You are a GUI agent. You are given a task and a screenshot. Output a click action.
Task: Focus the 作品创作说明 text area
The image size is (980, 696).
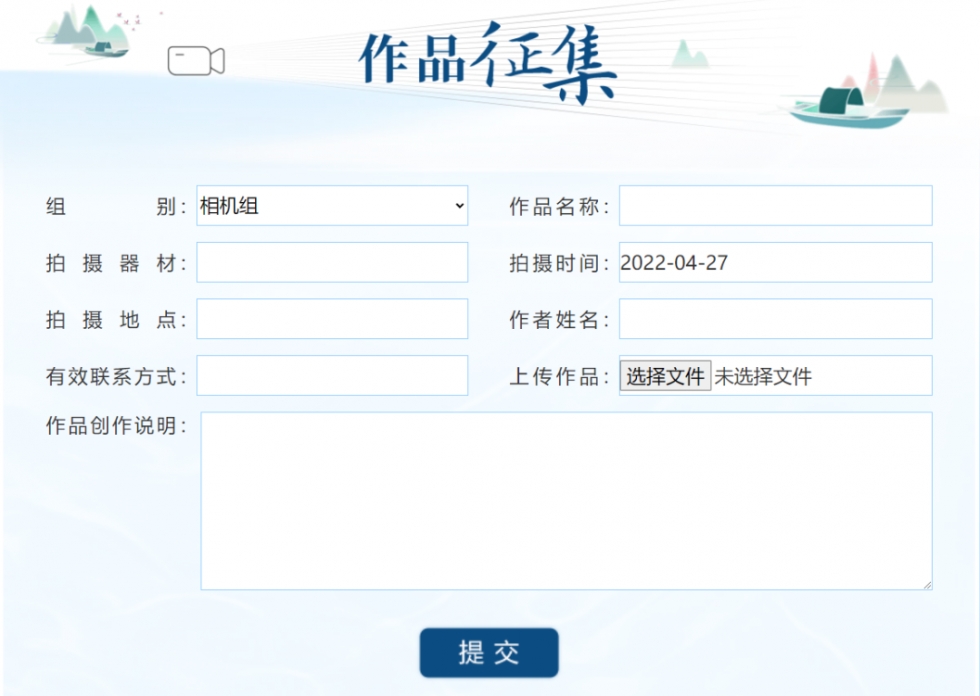pos(566,500)
